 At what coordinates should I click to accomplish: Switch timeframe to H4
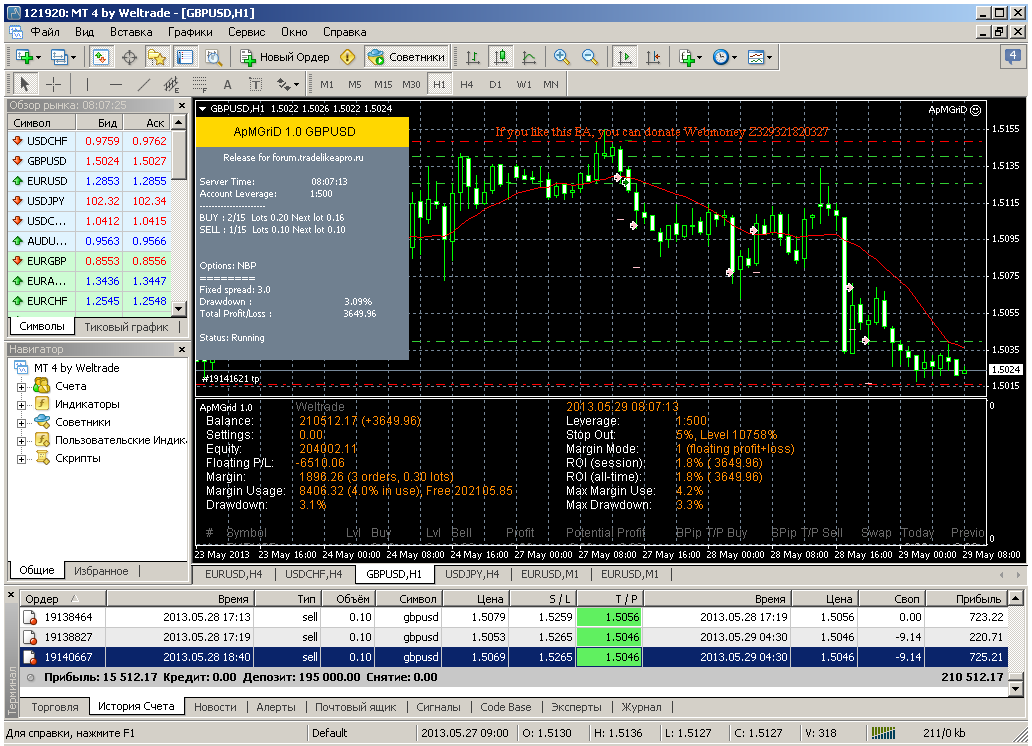[467, 84]
